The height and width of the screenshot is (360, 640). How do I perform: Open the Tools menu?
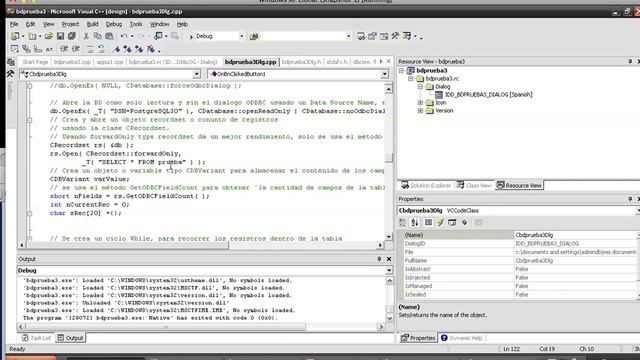pyautogui.click(x=136, y=24)
